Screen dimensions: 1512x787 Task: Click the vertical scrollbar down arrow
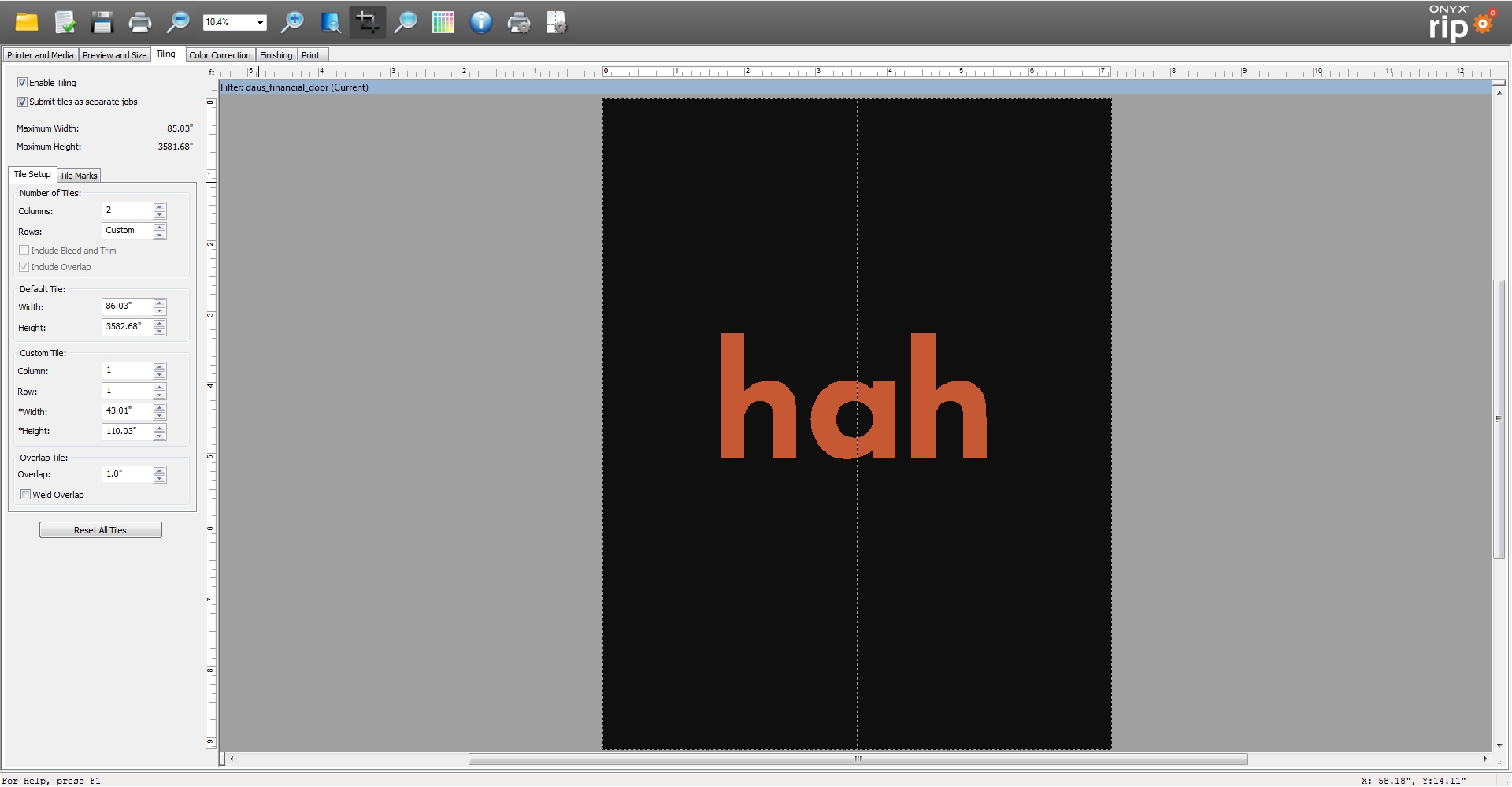(1499, 745)
